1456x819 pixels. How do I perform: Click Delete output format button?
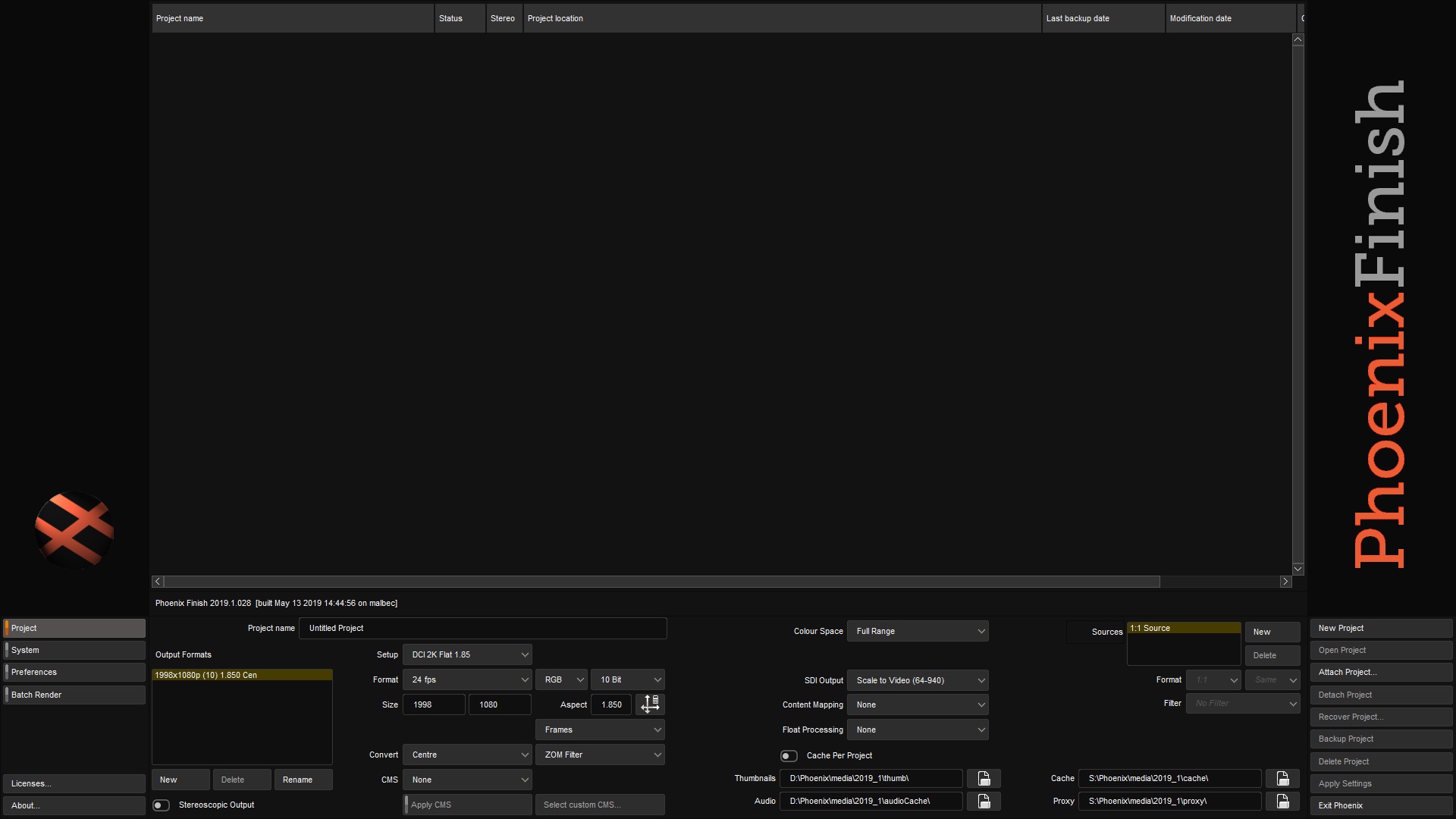(242, 780)
